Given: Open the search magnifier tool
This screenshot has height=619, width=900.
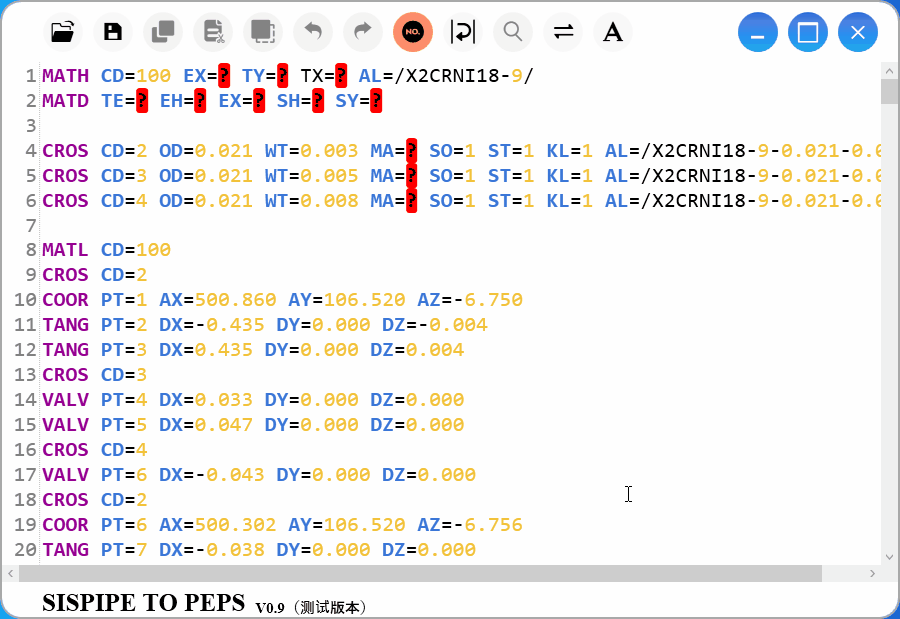Looking at the screenshot, I should point(512,32).
